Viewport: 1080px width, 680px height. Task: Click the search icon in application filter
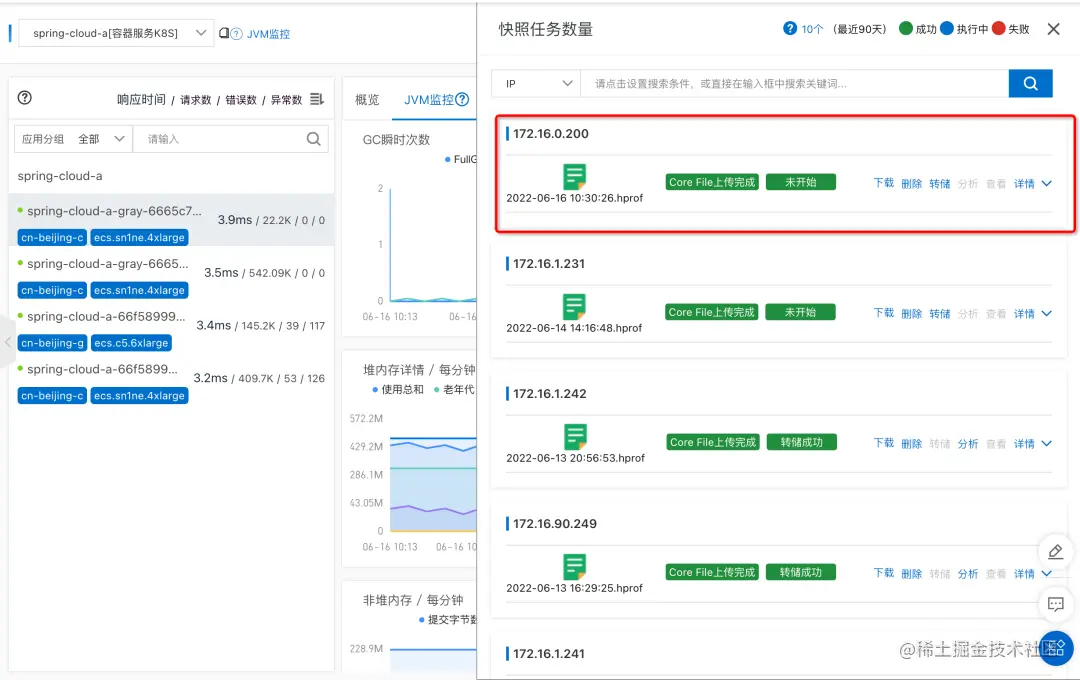pyautogui.click(x=313, y=139)
